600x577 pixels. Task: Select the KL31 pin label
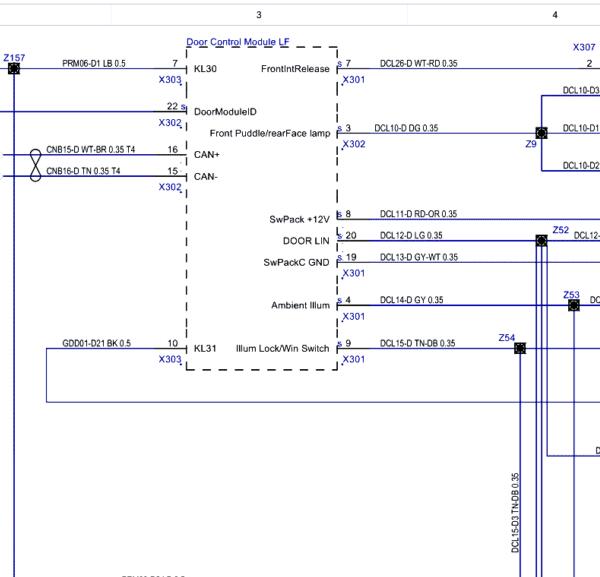click(205, 348)
